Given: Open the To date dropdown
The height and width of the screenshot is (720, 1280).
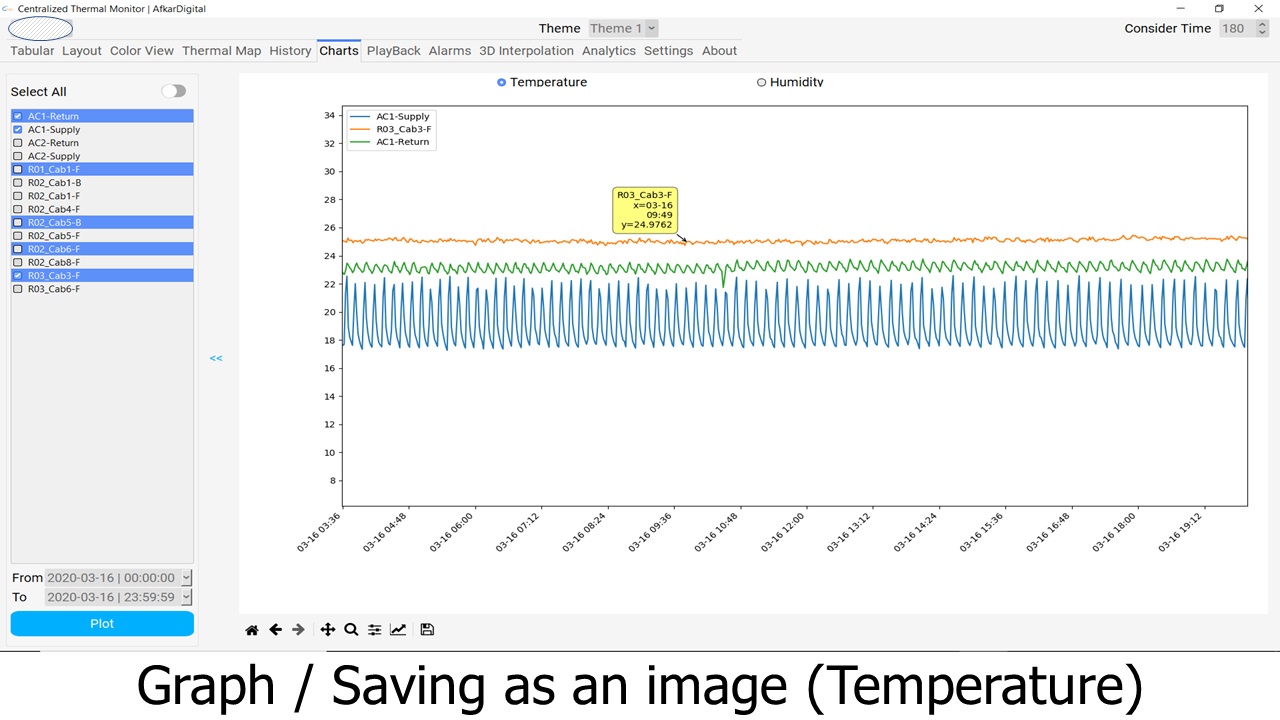Looking at the screenshot, I should tap(186, 597).
